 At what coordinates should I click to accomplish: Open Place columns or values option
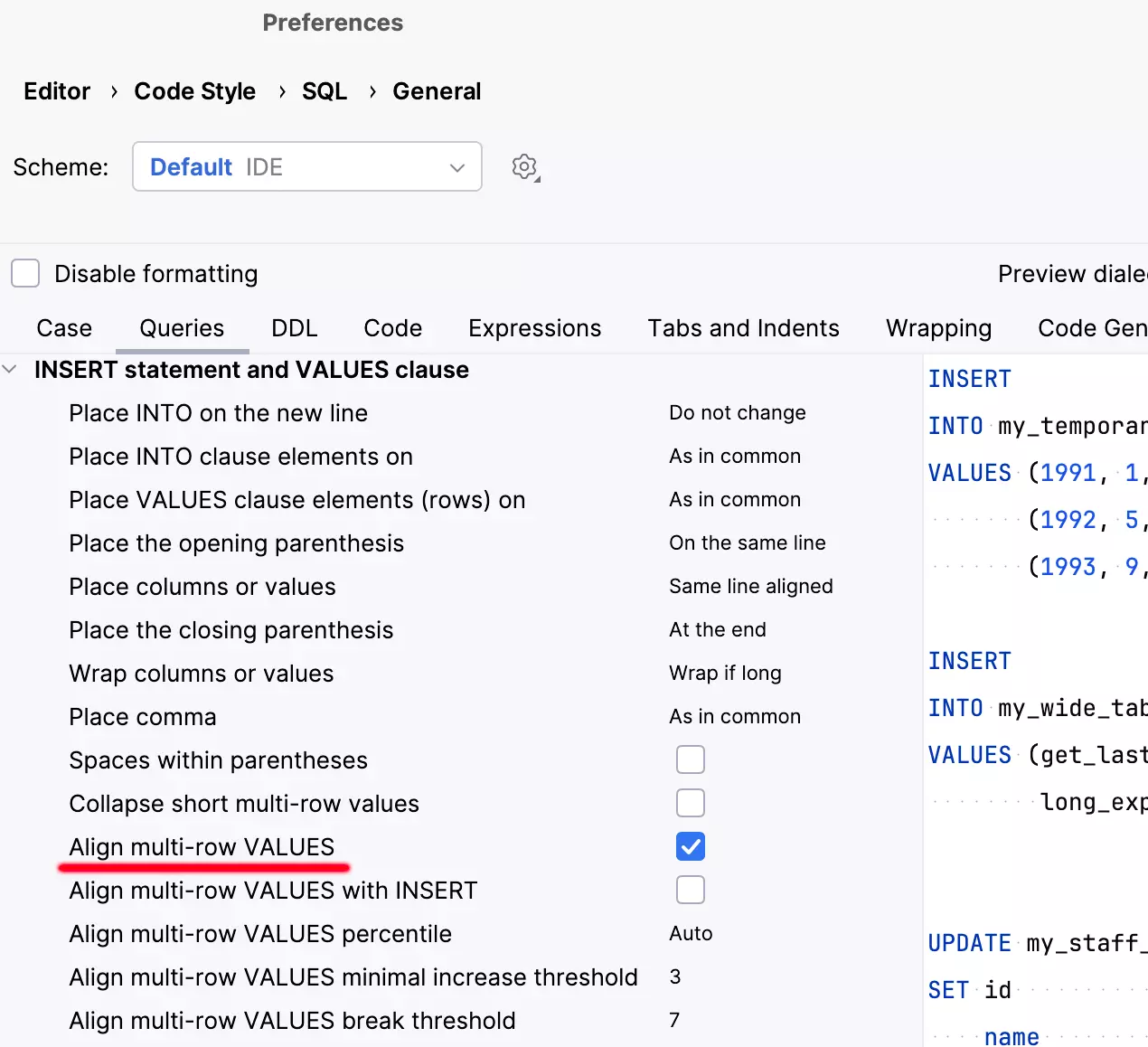[750, 587]
